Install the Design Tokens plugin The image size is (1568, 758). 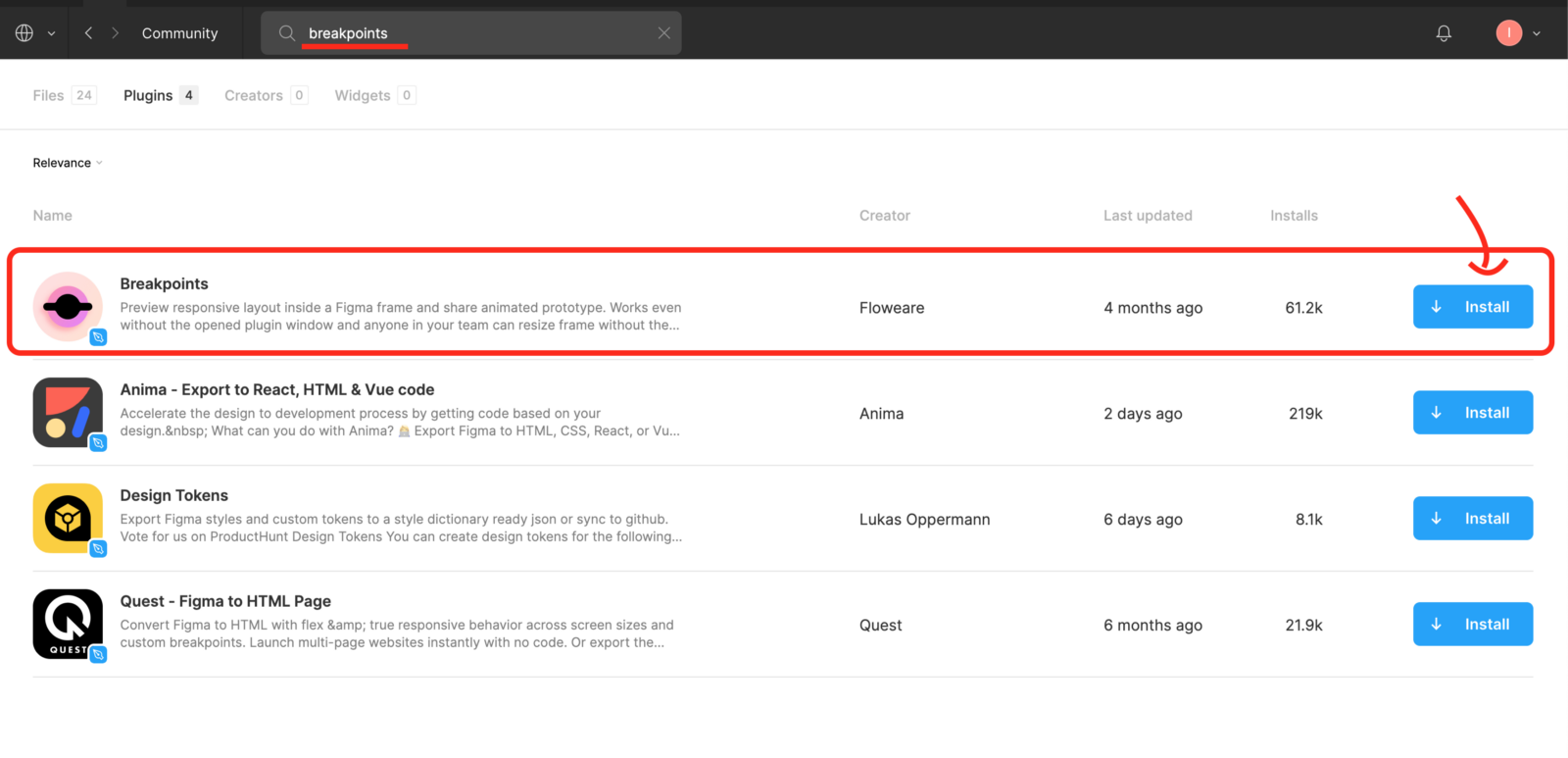(1473, 519)
